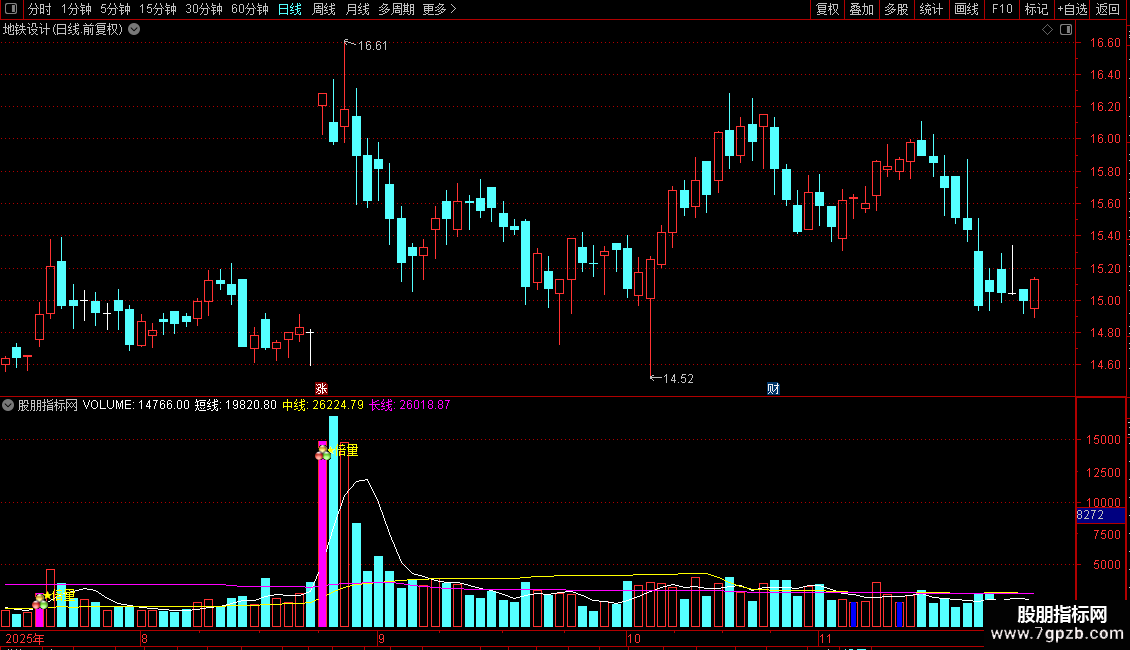The image size is (1130, 650).
Task: Open the 复权 adjustment option
Action: click(827, 9)
